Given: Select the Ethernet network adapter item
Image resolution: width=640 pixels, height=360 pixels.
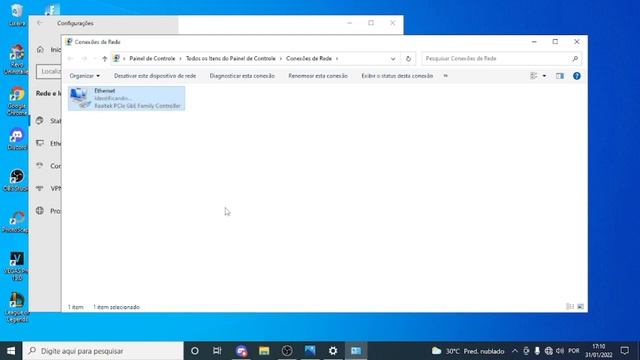Looking at the screenshot, I should (x=127, y=98).
